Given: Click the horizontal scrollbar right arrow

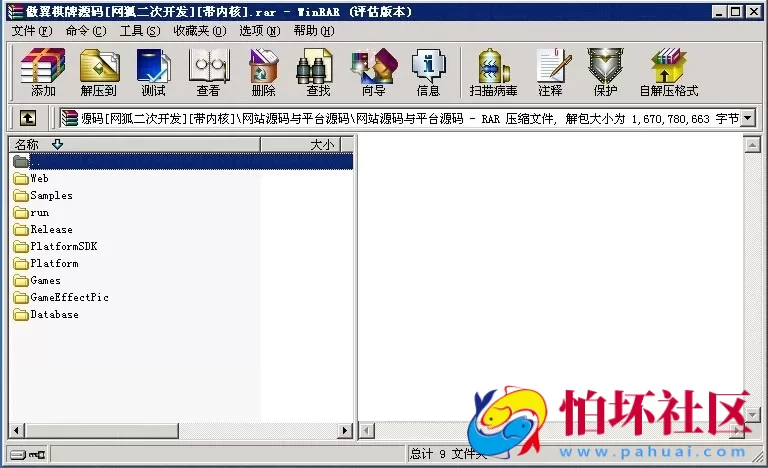Looking at the screenshot, I should [346, 430].
